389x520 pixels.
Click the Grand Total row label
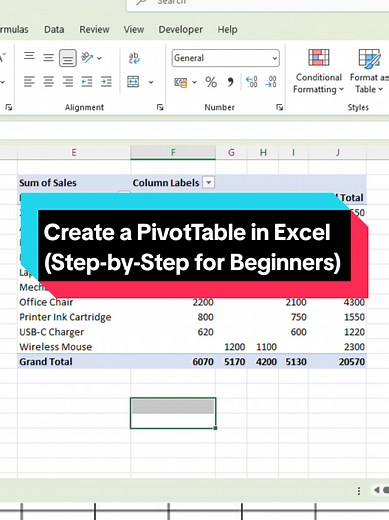point(46,362)
